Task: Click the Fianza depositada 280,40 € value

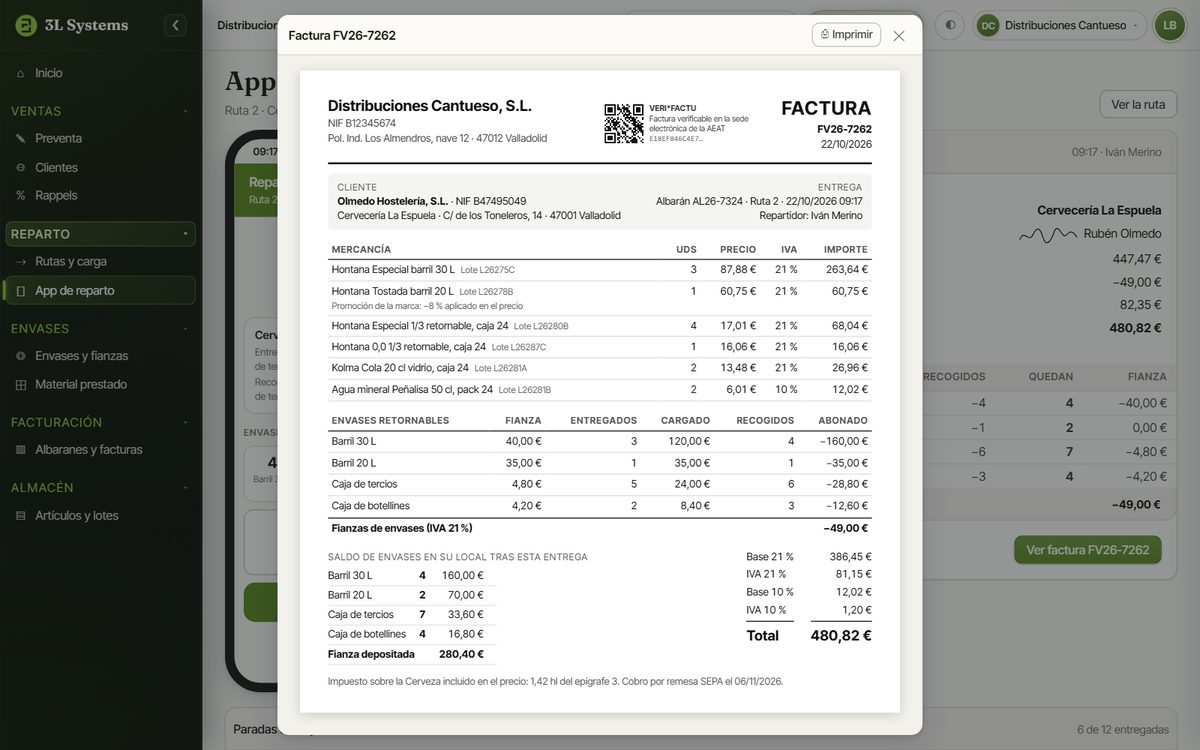Action: click(461, 654)
